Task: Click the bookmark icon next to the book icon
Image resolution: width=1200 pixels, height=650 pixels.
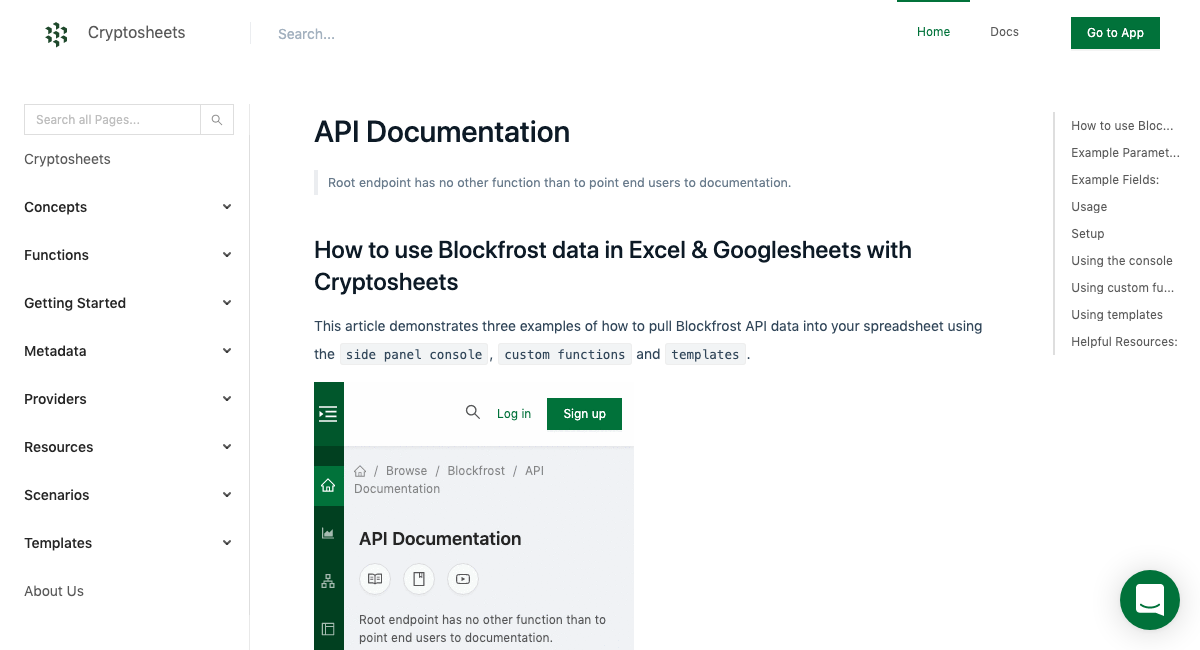Action: tap(418, 579)
